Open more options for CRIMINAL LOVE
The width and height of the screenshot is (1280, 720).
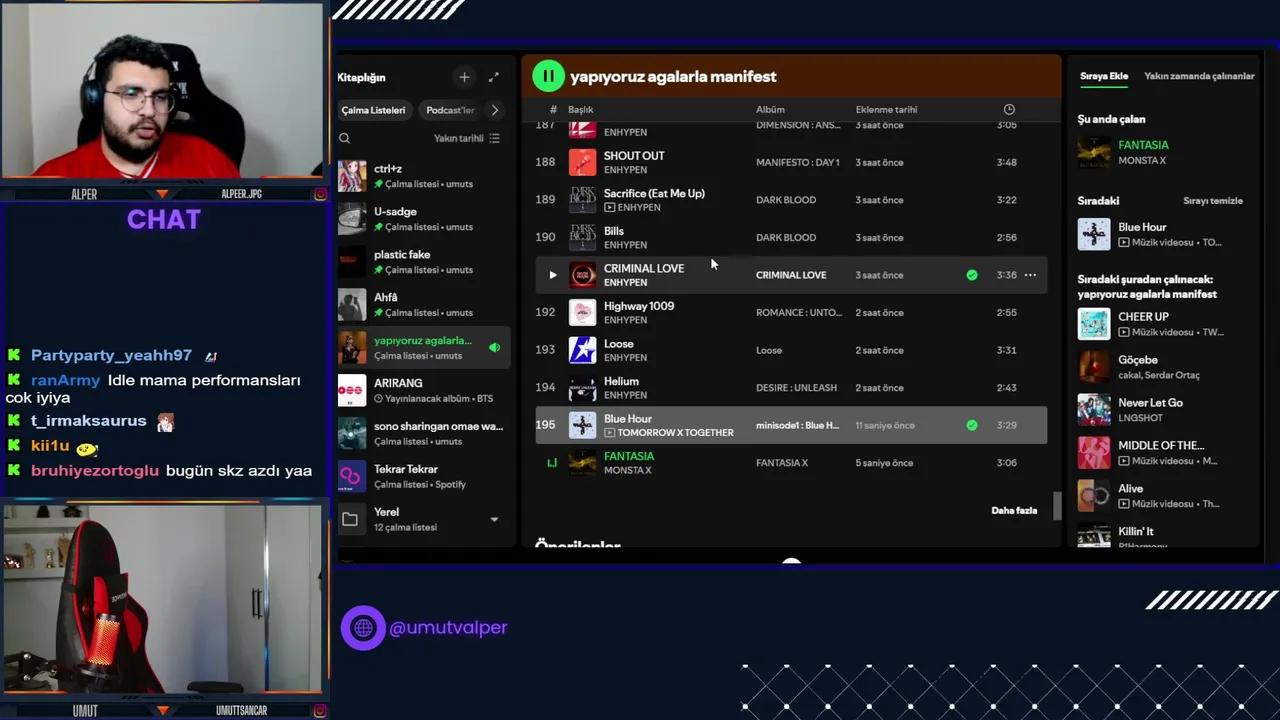1030,275
